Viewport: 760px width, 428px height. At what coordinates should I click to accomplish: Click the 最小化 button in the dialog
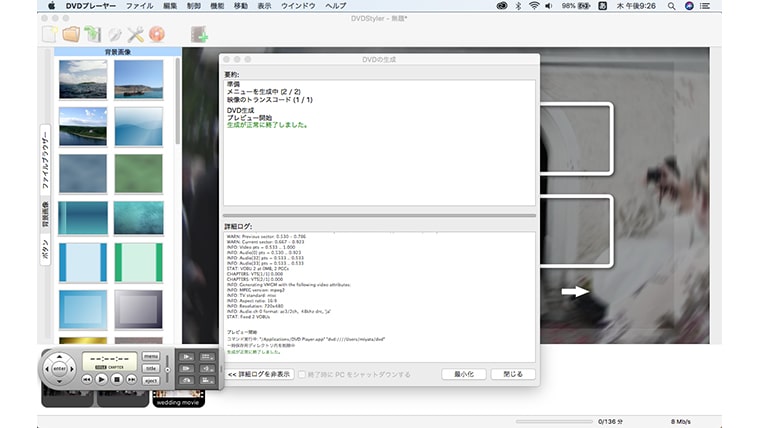point(464,374)
